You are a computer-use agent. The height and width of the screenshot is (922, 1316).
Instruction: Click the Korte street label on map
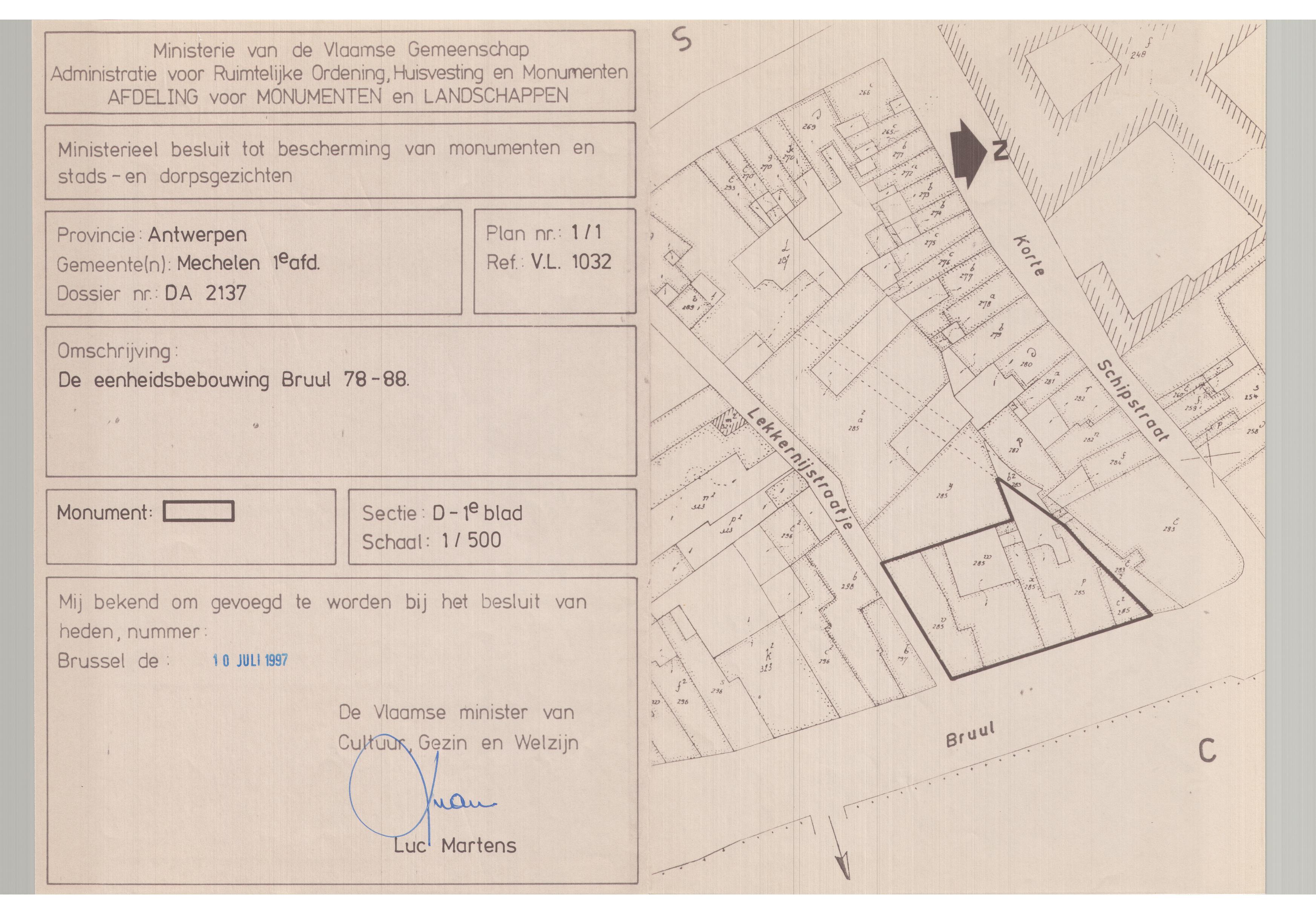coord(1030,255)
